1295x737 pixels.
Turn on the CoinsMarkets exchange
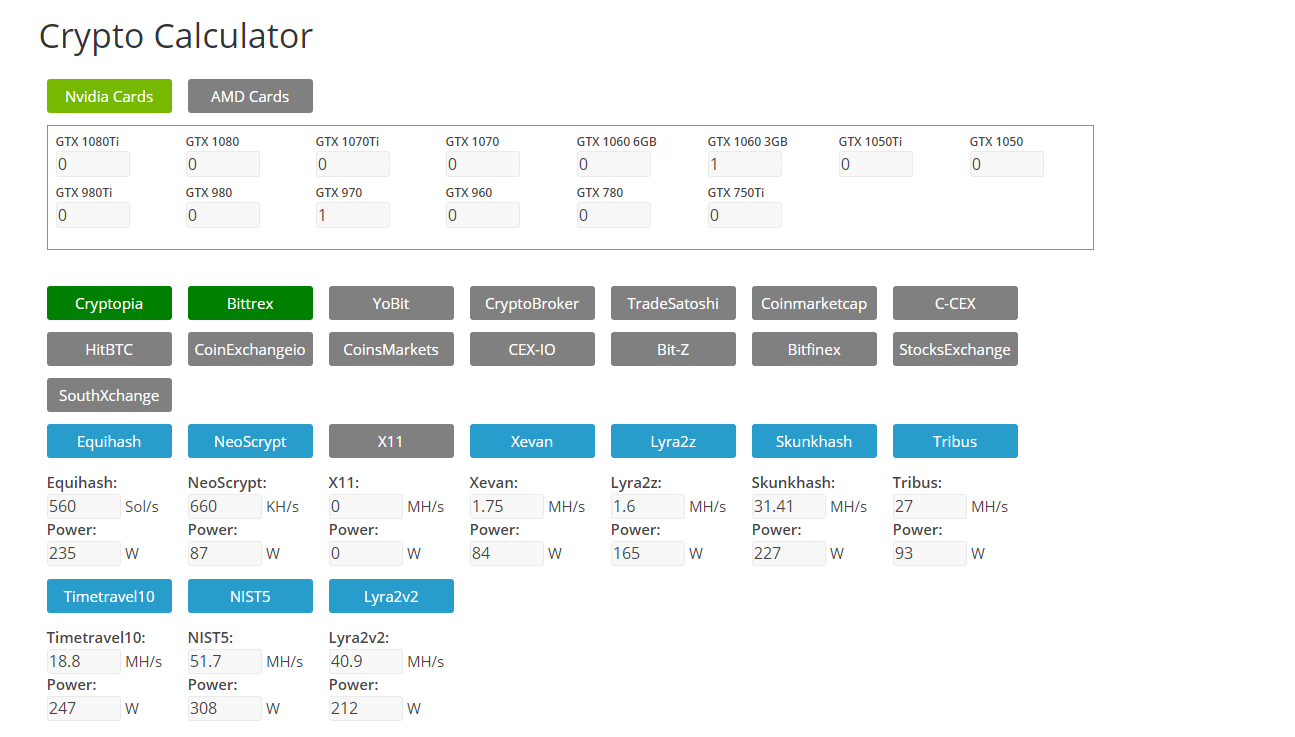[x=391, y=349]
